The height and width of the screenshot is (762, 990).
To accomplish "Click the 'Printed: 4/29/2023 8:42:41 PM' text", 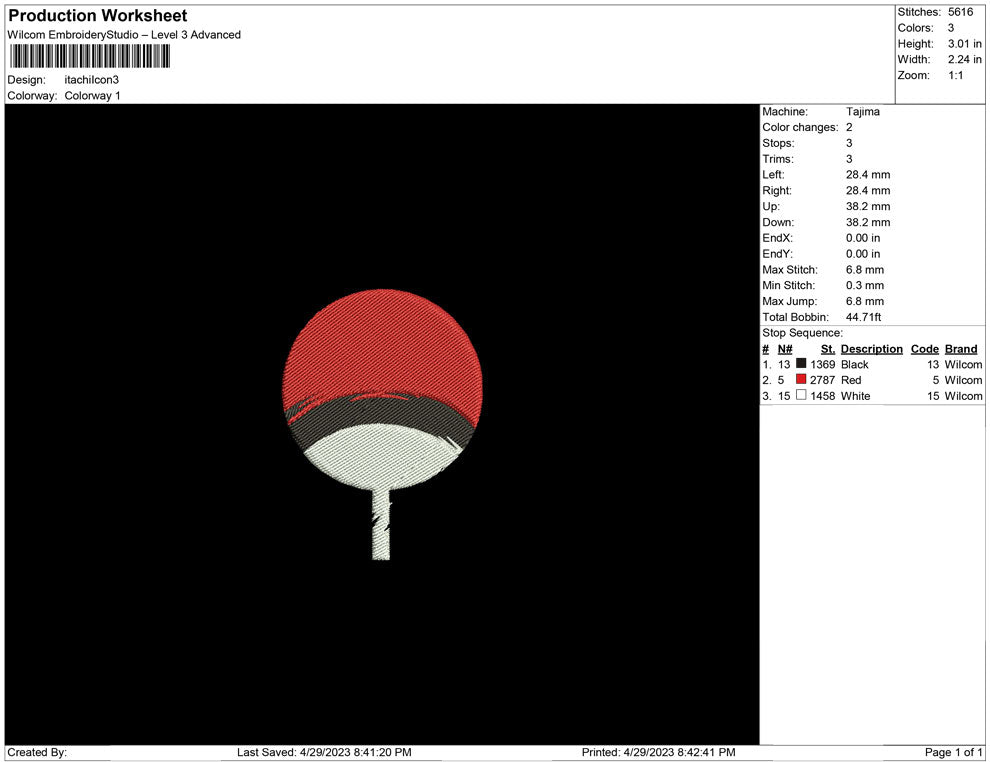I will 659,752.
